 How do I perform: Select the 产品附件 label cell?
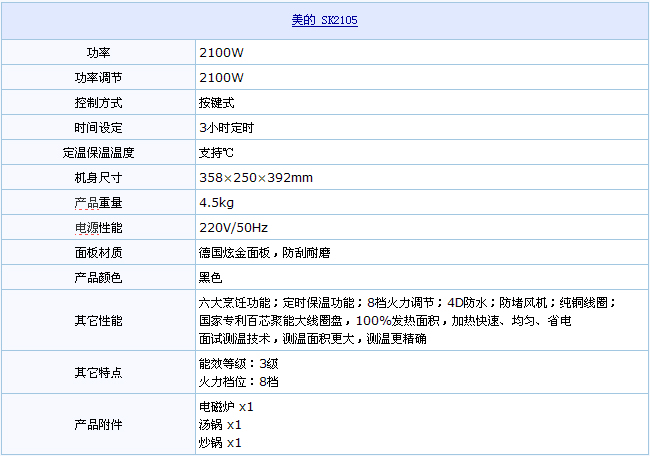click(98, 424)
